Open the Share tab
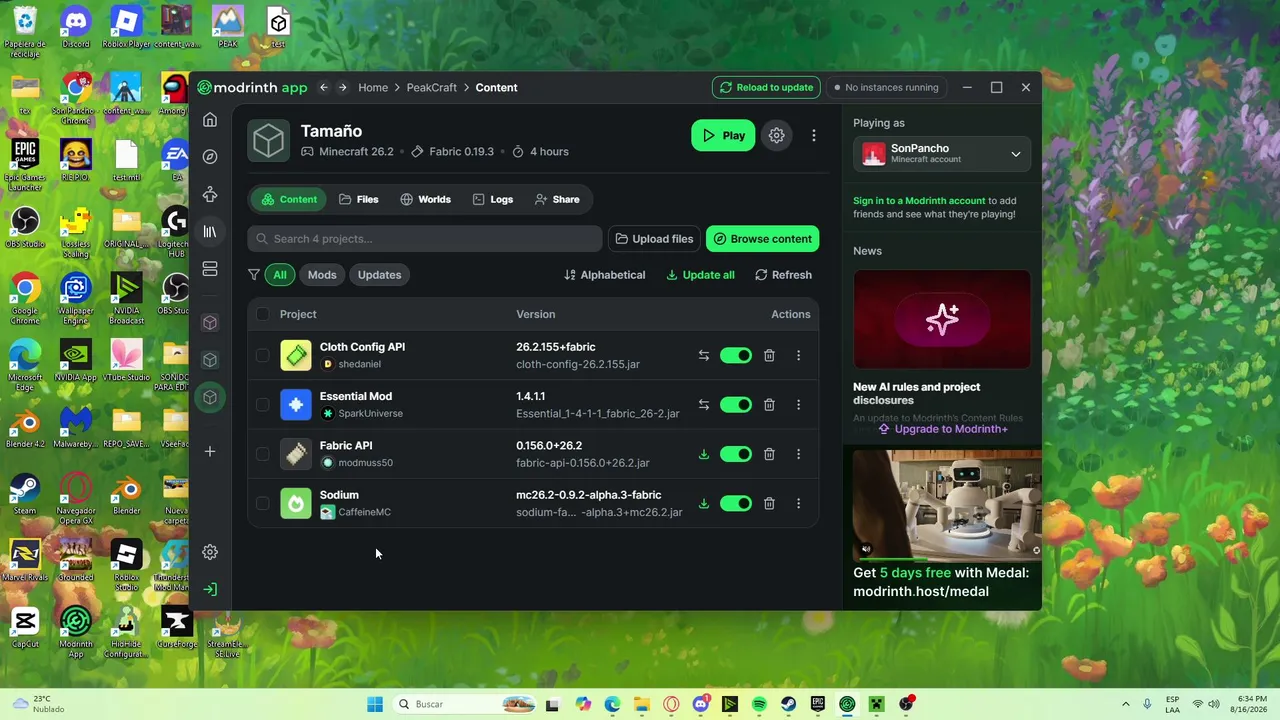 557,199
